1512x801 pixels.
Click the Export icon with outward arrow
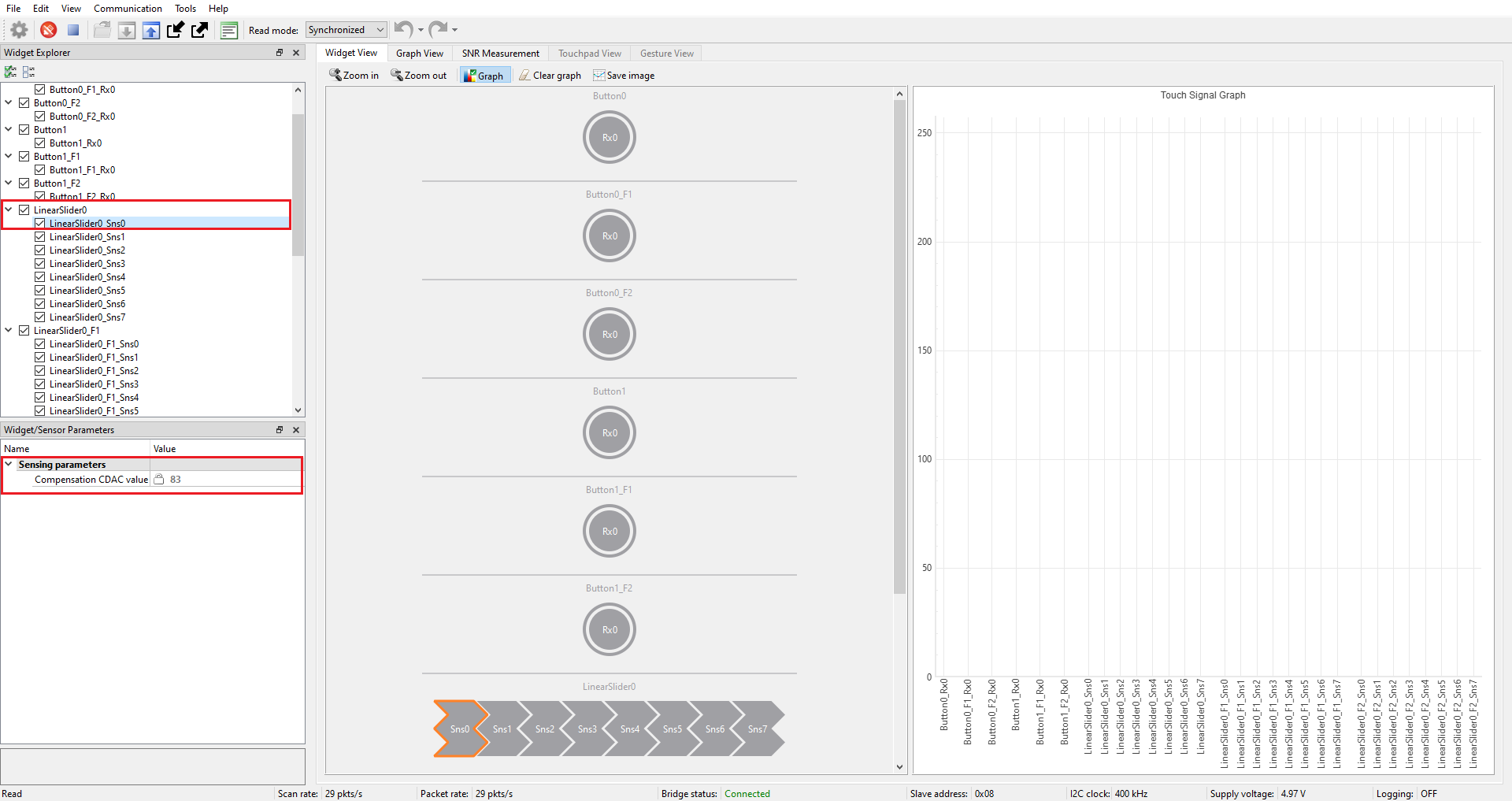pyautogui.click(x=200, y=30)
